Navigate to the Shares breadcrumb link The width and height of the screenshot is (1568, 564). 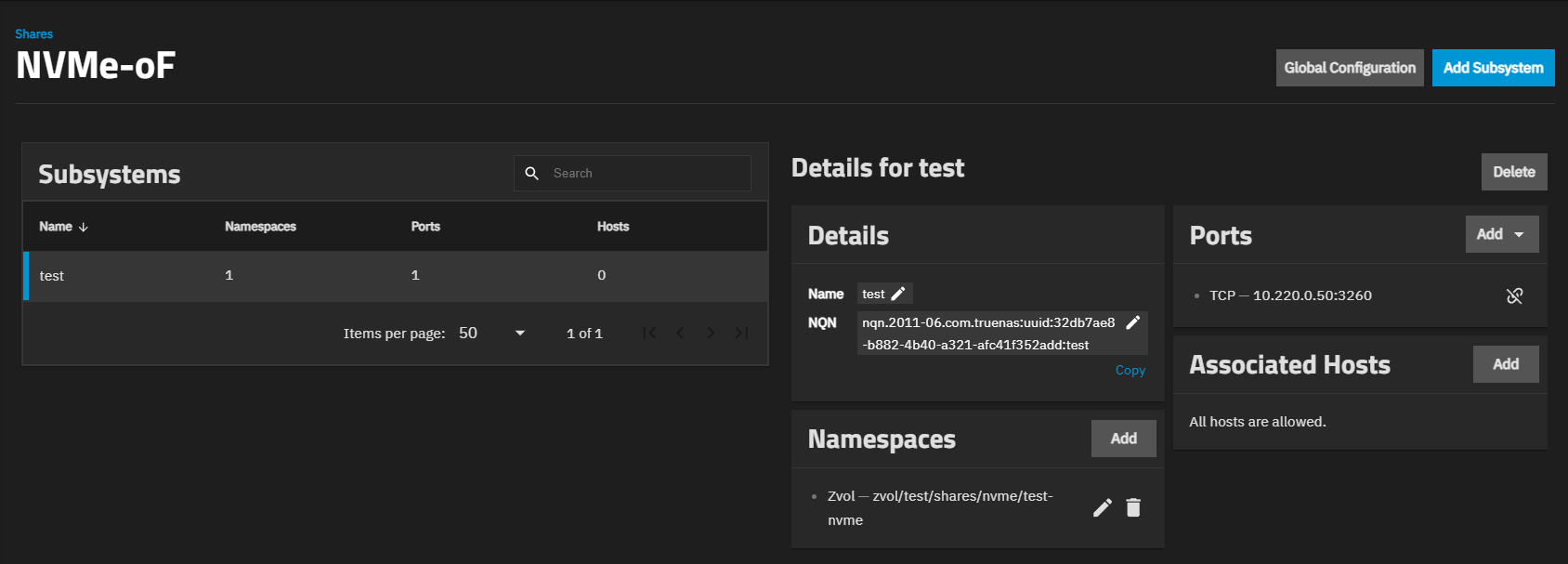tap(34, 34)
